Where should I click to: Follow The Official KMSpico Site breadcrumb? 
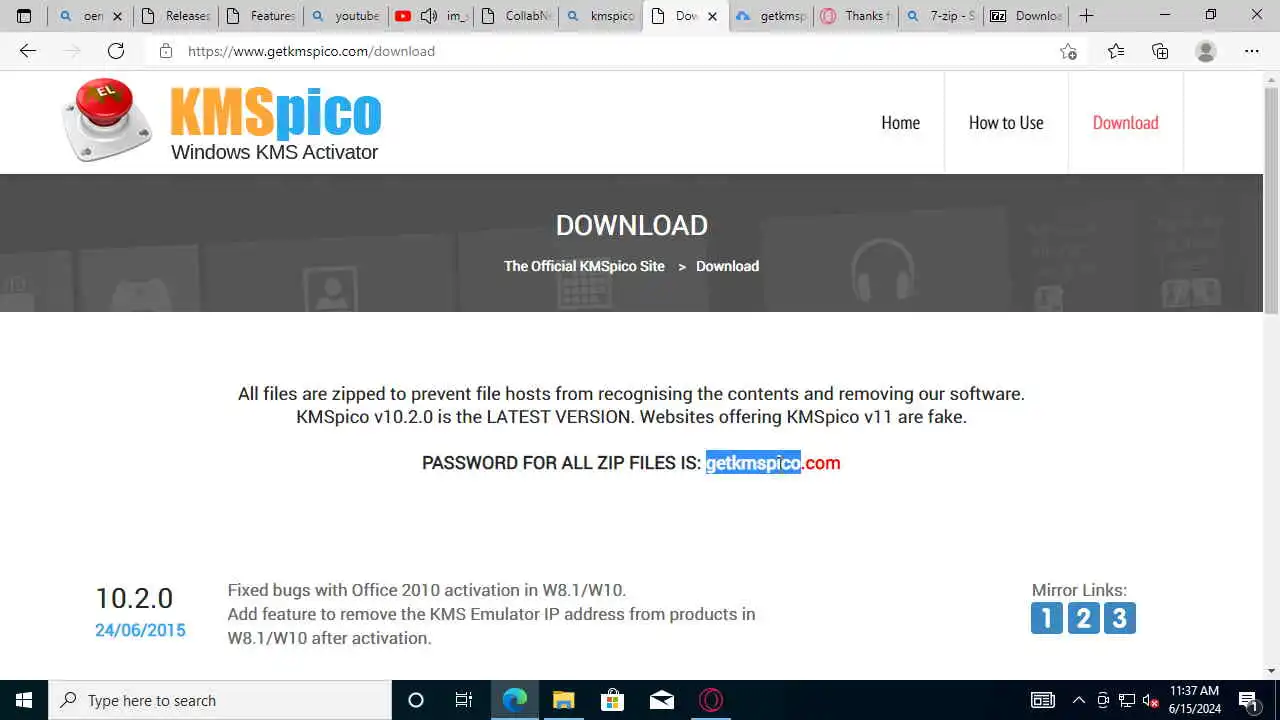click(x=584, y=266)
